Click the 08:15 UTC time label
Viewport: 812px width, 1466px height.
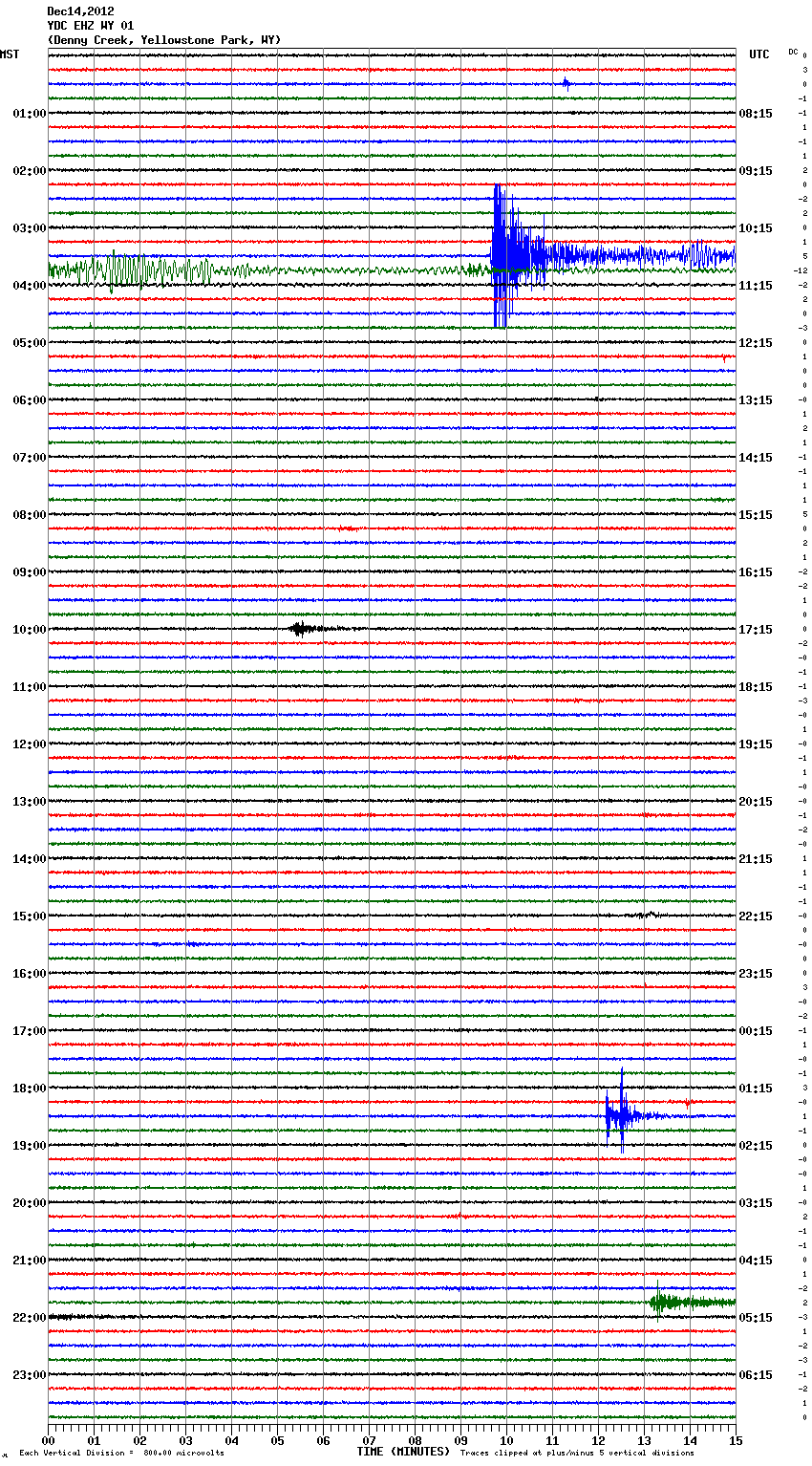tap(756, 114)
